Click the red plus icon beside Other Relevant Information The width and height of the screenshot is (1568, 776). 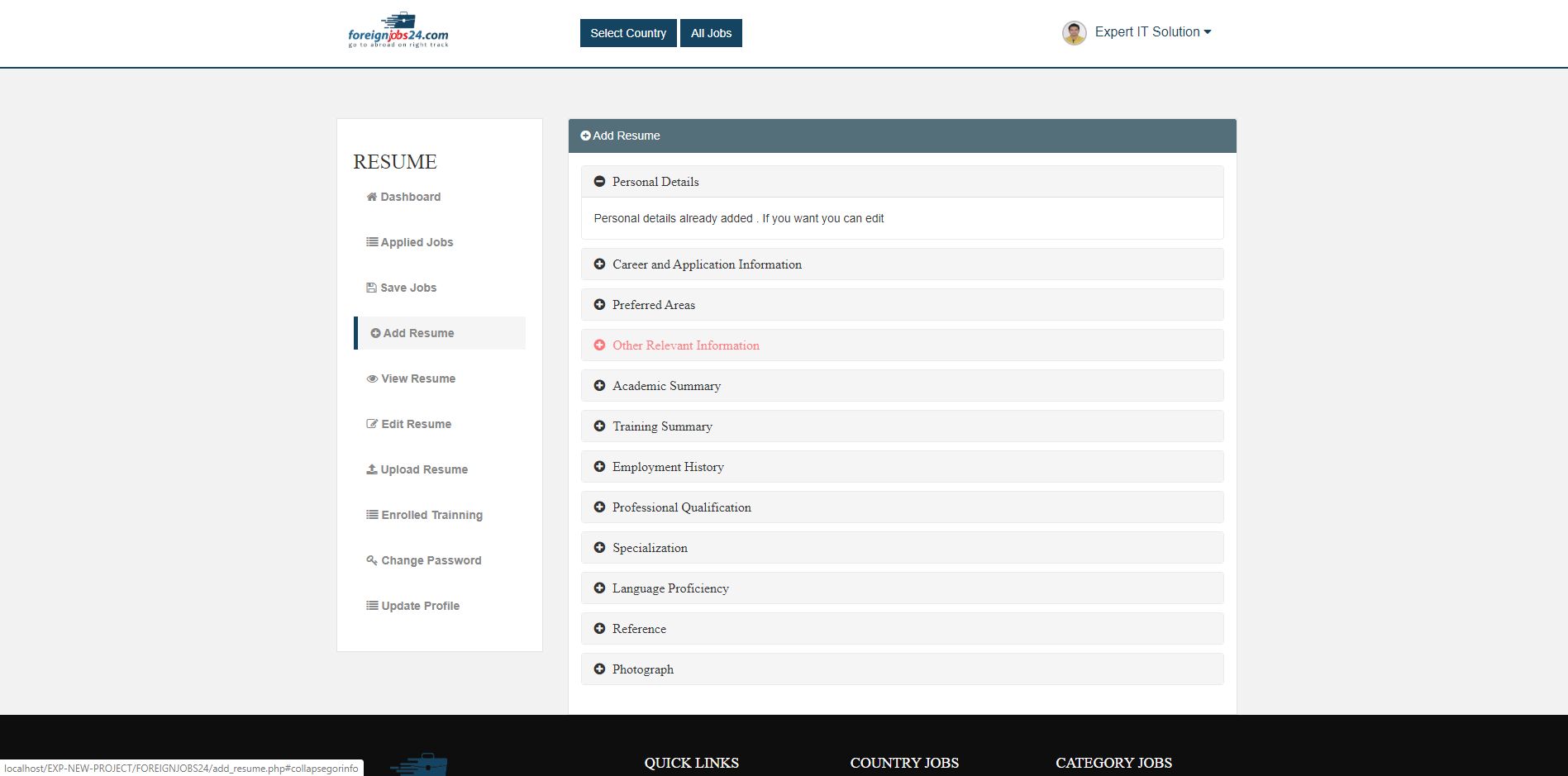pyautogui.click(x=599, y=345)
